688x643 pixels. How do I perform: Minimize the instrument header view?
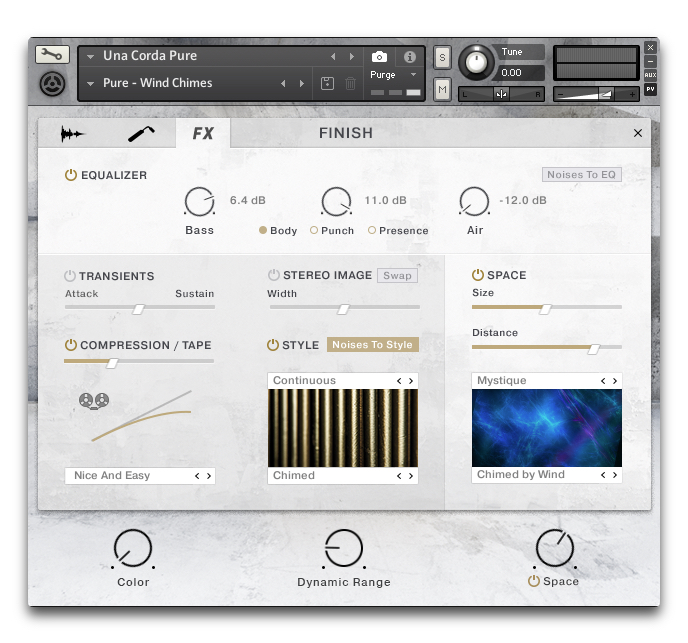coord(650,61)
